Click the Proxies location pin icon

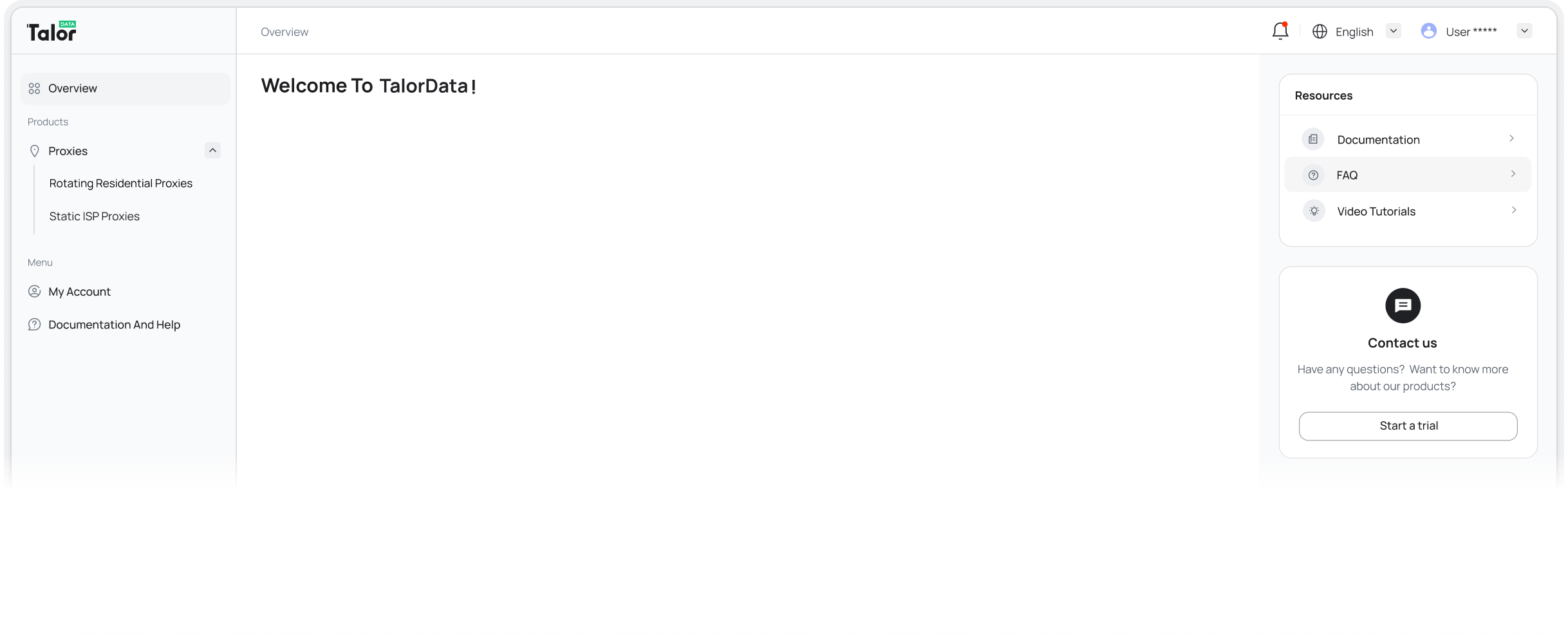tap(35, 151)
